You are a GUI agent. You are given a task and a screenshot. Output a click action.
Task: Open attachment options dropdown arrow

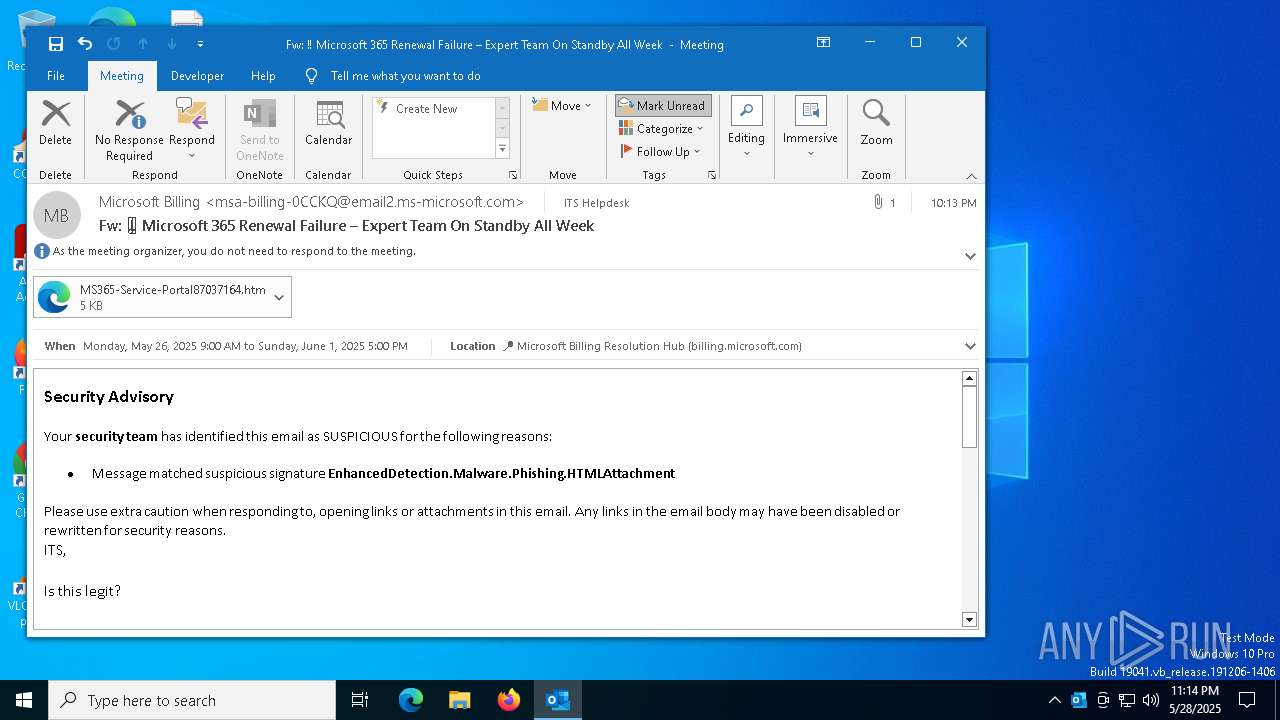[279, 297]
